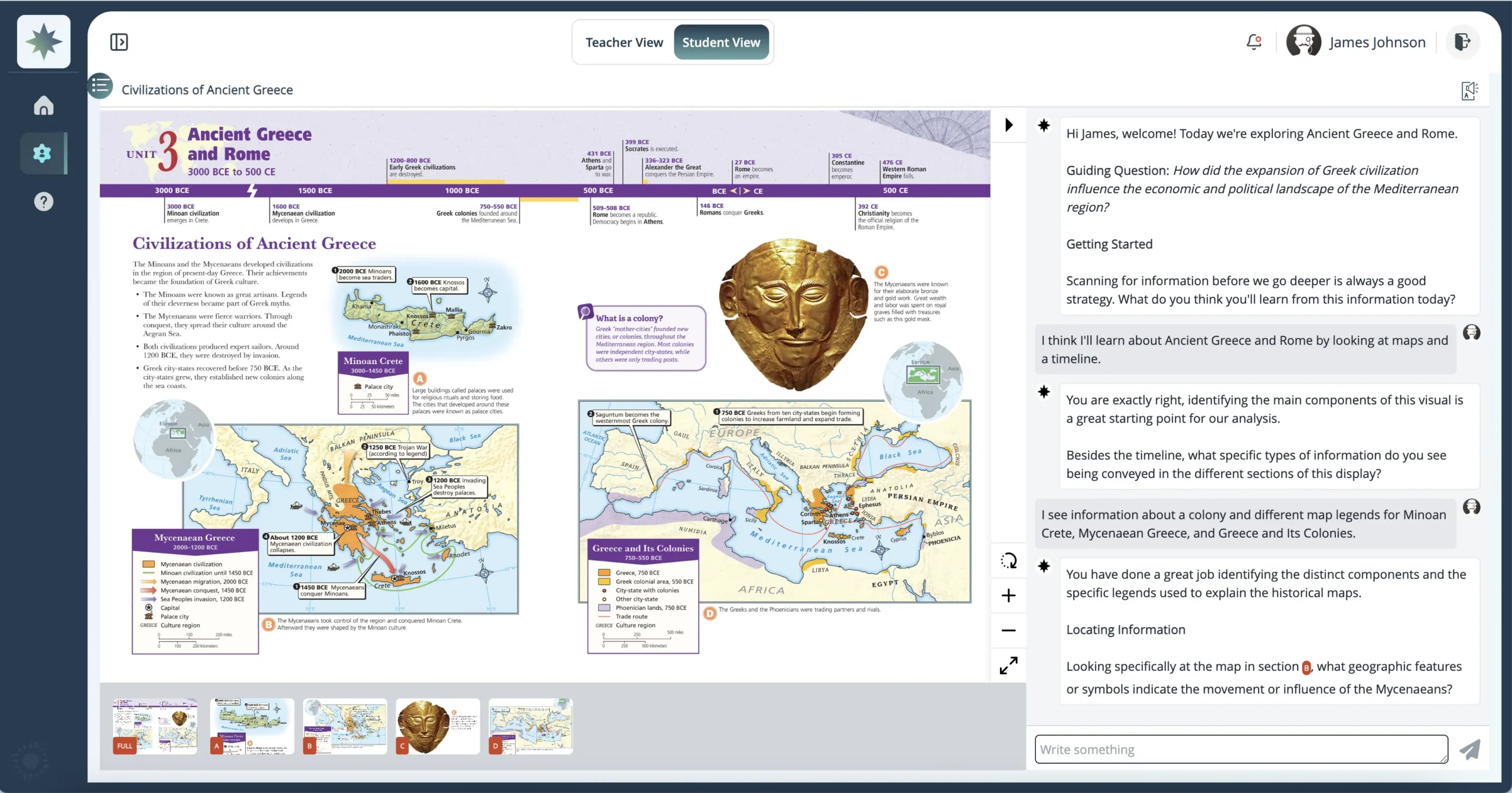This screenshot has height=793, width=1512.
Task: Click the Civilizations of Ancient Greece title
Action: [207, 90]
